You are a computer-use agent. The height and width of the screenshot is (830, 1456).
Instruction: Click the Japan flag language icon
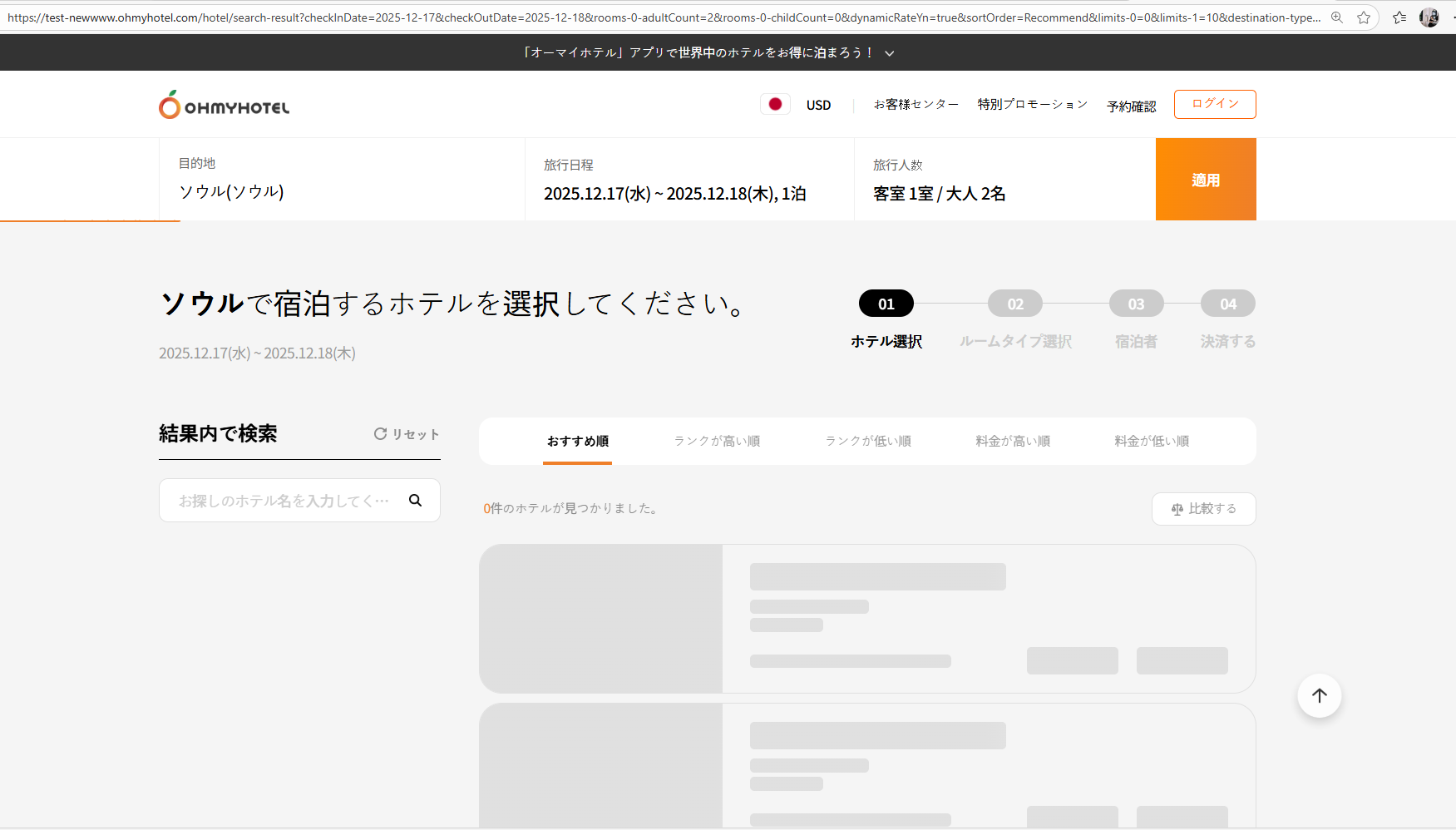775,104
